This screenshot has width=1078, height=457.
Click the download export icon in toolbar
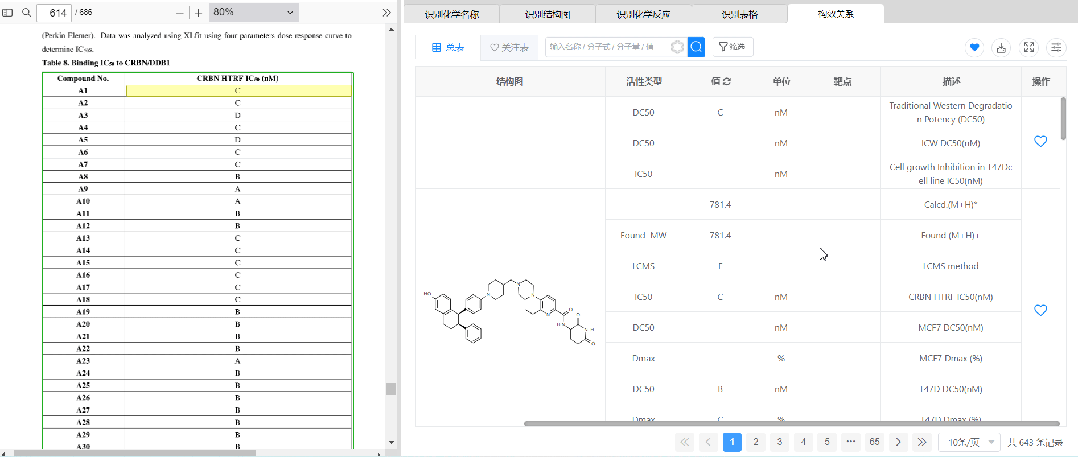click(1002, 47)
